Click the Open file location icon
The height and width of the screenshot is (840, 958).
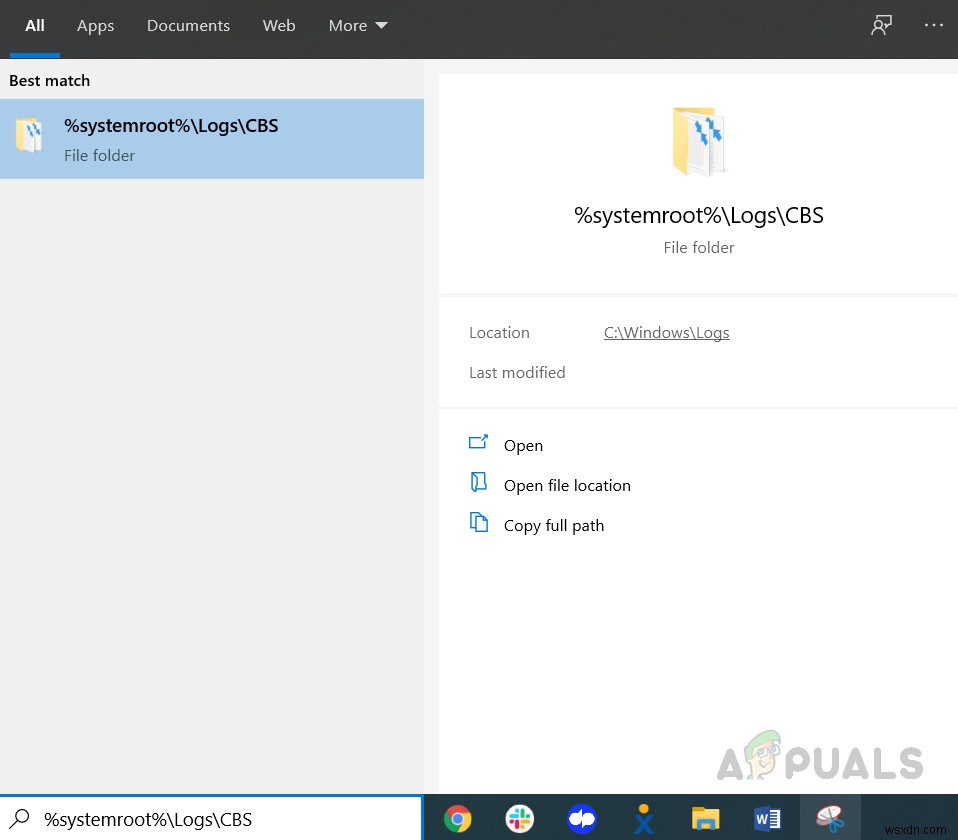tap(478, 482)
